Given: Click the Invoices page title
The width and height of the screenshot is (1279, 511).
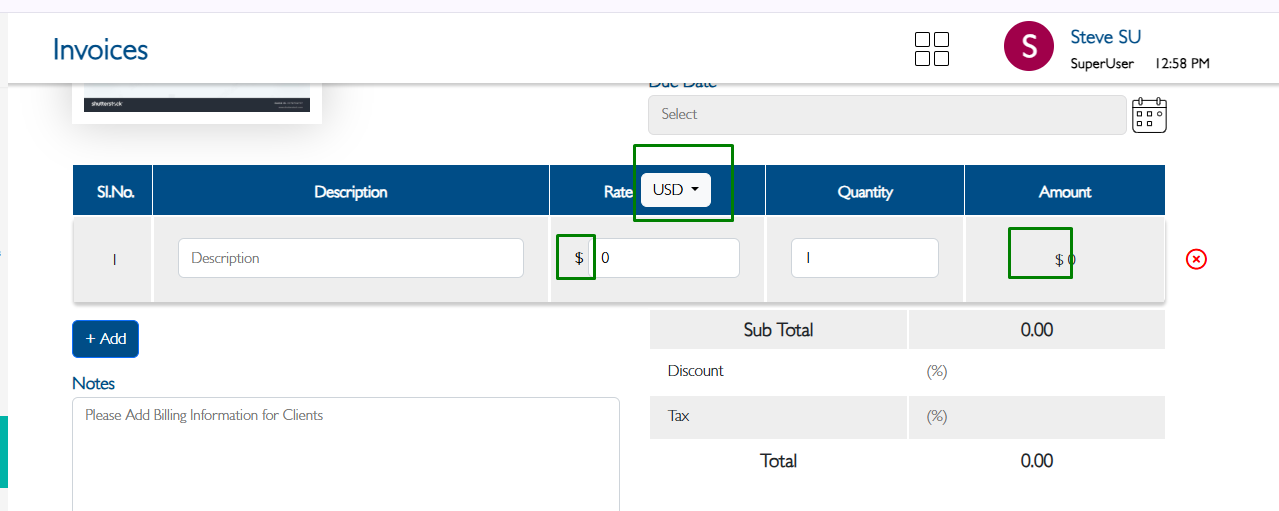Looking at the screenshot, I should click(x=100, y=50).
